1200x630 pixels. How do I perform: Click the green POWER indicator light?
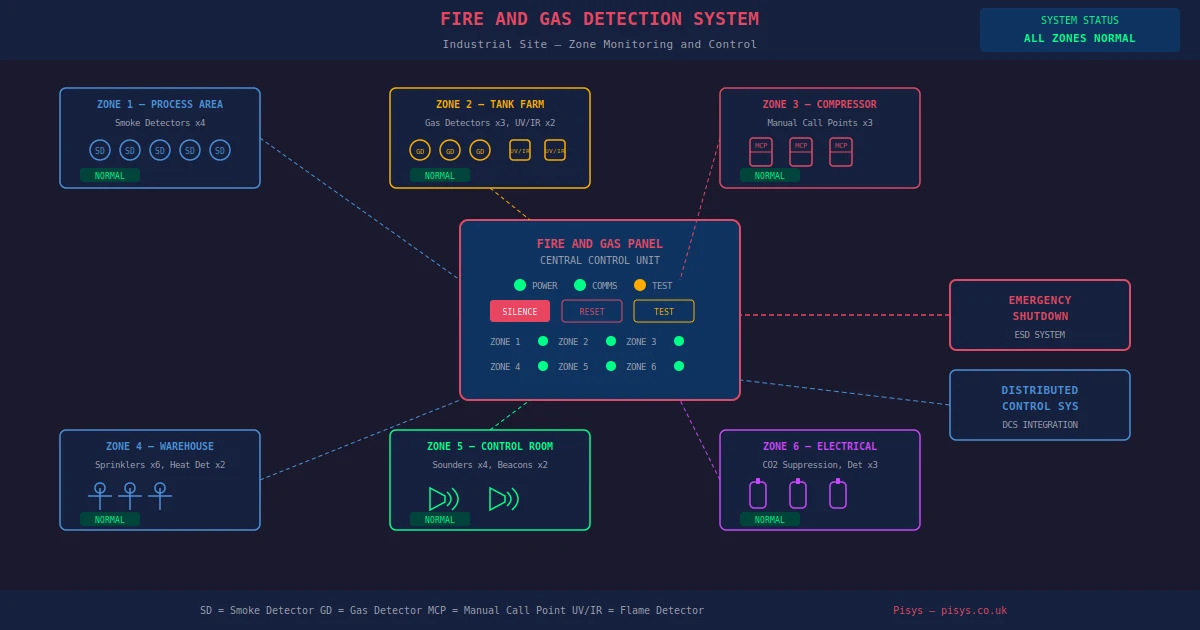pos(520,285)
